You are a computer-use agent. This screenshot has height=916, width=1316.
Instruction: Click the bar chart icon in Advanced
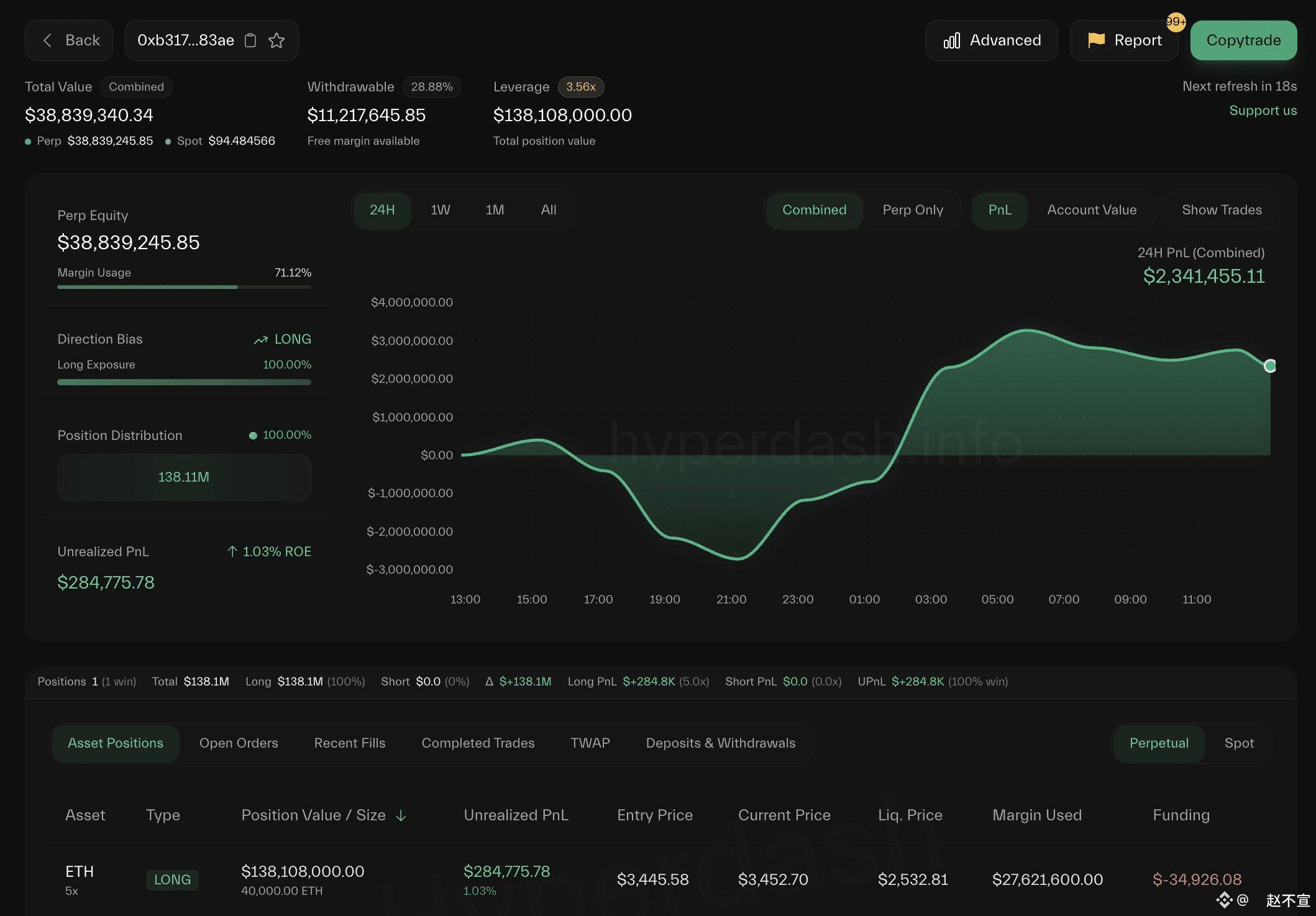pos(952,40)
